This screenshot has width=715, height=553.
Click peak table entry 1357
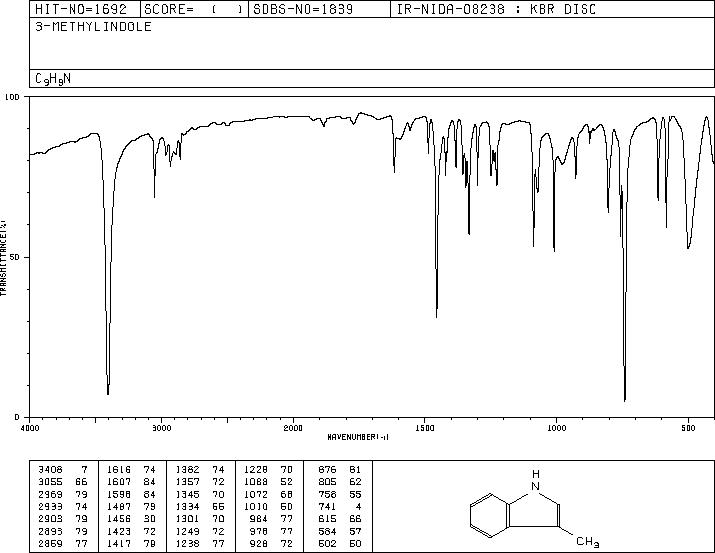187,482
